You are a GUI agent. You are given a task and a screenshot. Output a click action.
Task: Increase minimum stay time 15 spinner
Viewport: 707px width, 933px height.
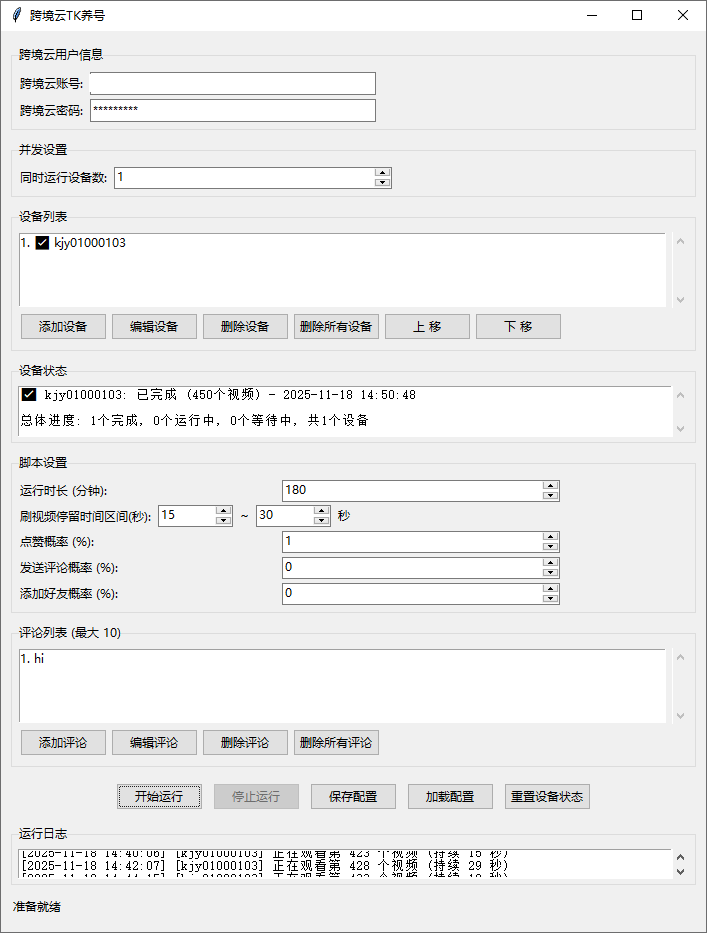[x=224, y=511]
